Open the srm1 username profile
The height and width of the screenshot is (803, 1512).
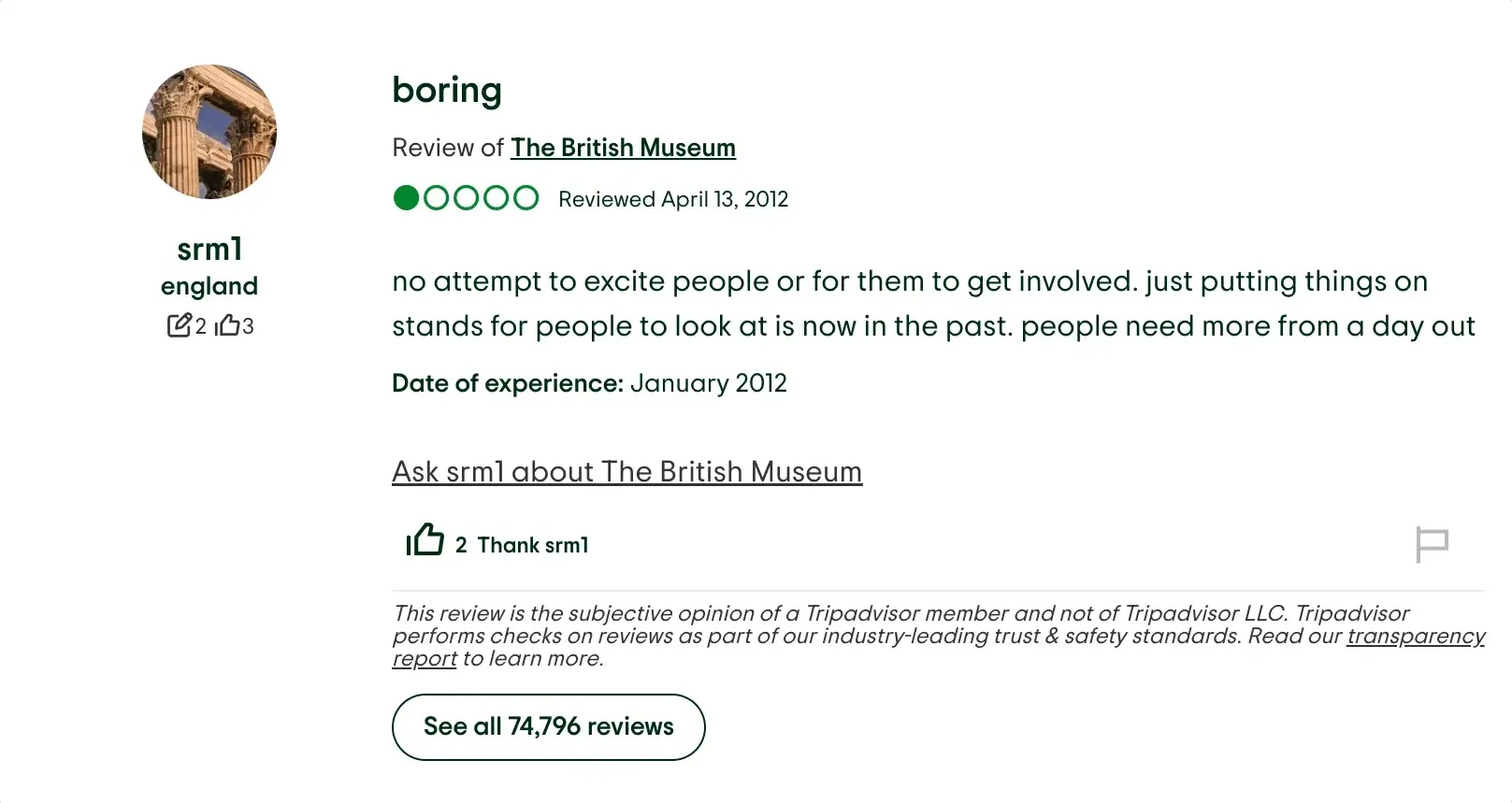tap(209, 250)
